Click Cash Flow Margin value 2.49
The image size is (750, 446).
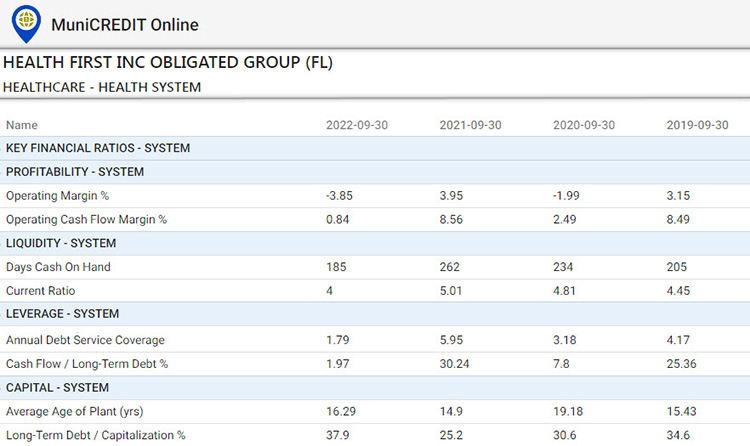pos(564,220)
